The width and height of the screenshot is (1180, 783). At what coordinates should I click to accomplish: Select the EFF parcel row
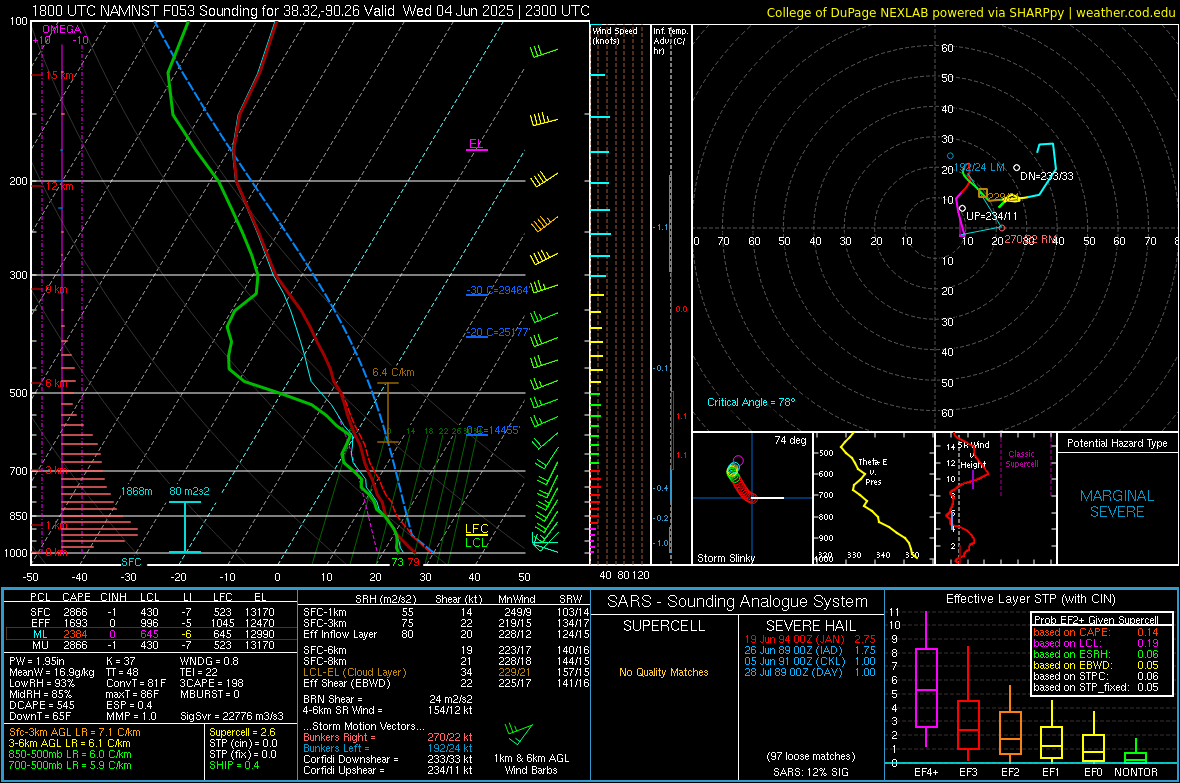point(150,623)
